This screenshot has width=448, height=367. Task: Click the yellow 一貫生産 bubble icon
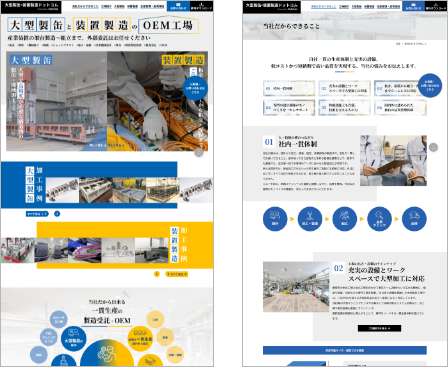[140, 338]
